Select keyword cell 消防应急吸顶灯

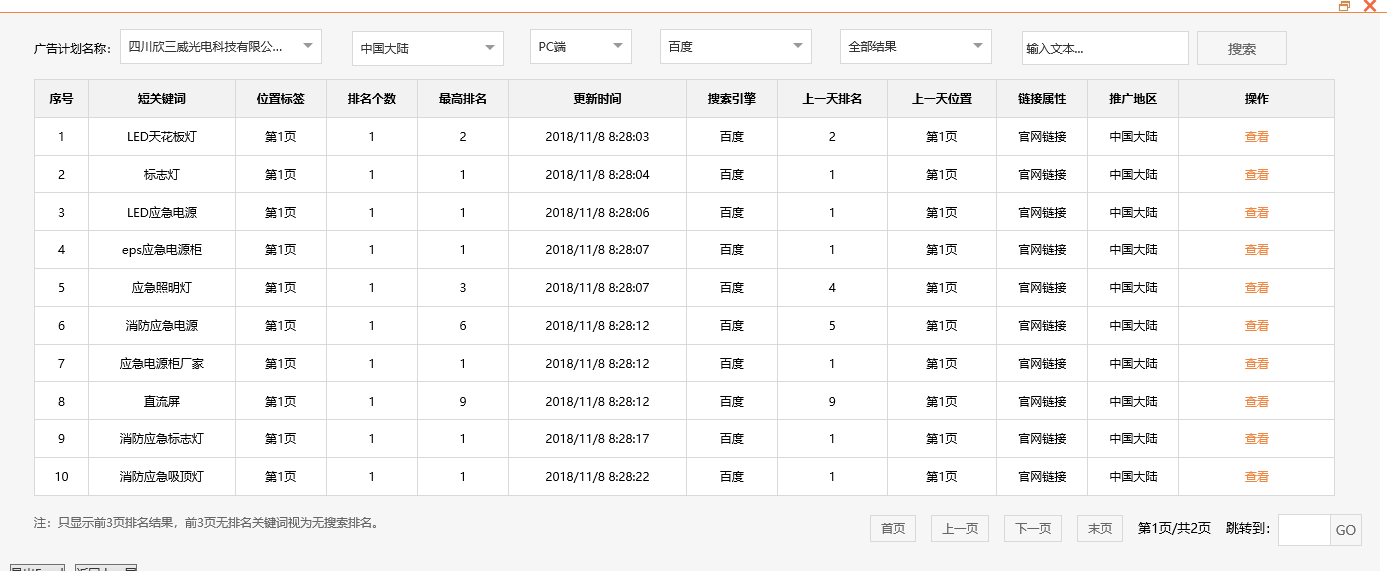coord(162,477)
